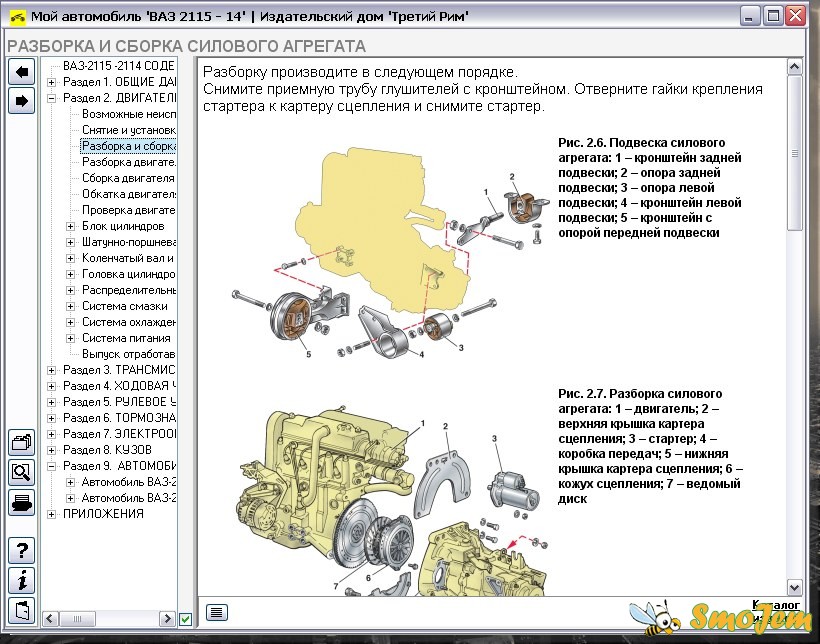The image size is (820, 644).
Task: Collapse Раздел 9. АВТОМОБИЛИ node
Action: pyautogui.click(x=51, y=466)
